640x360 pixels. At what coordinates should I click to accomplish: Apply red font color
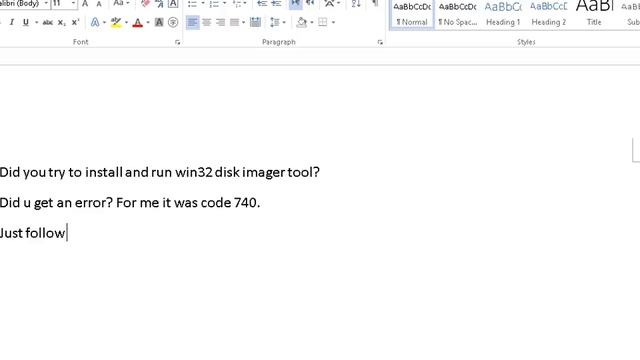(x=138, y=22)
